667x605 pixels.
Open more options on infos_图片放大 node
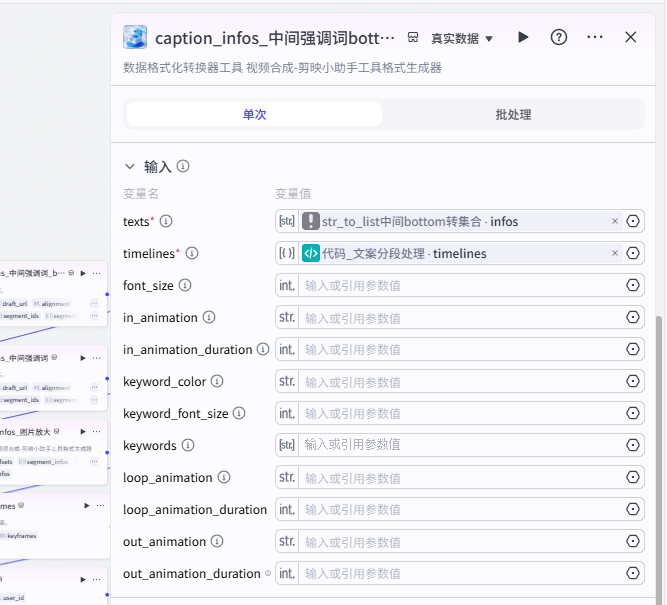pyautogui.click(x=97, y=432)
